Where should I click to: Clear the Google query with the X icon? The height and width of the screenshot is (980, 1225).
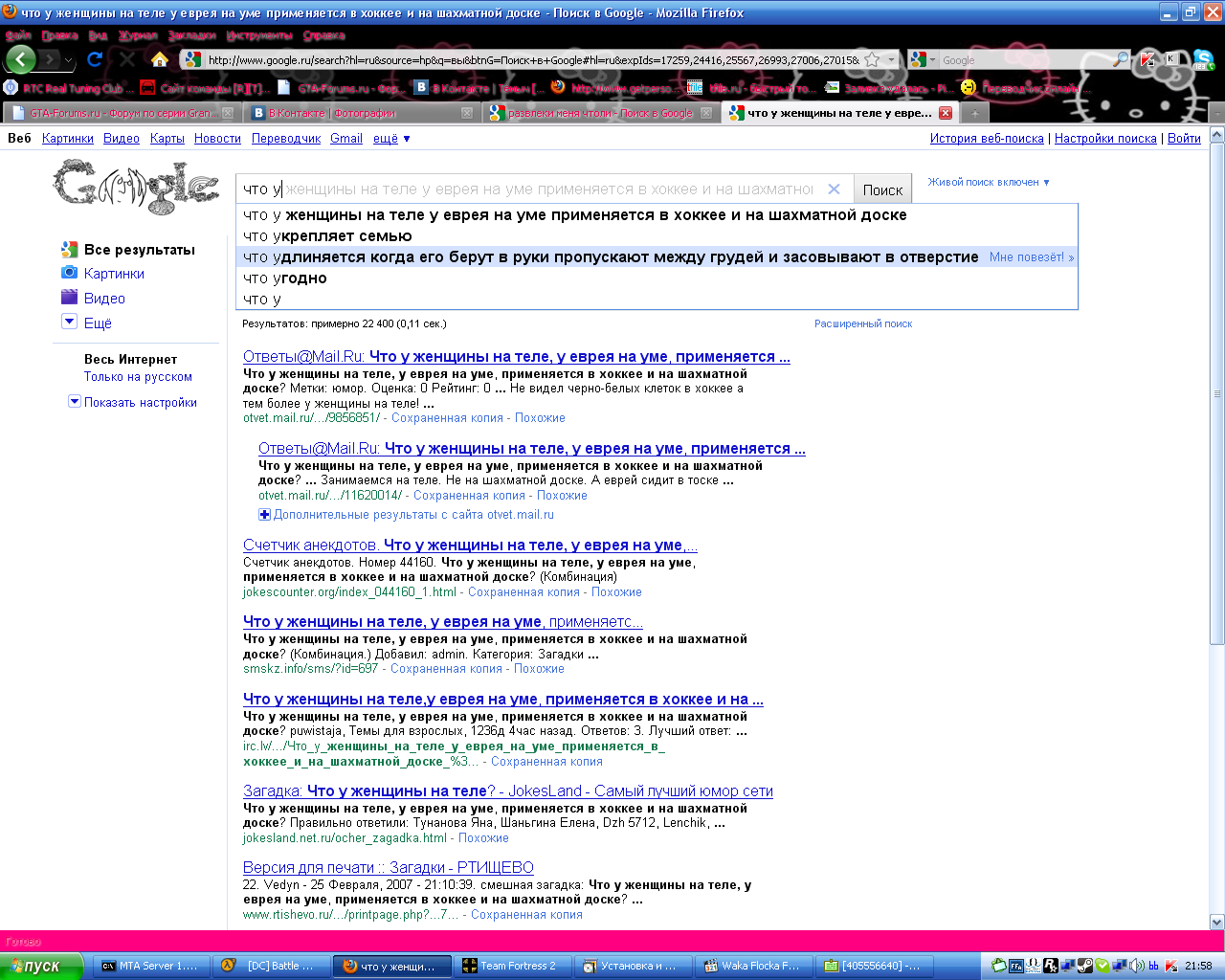pos(834,189)
